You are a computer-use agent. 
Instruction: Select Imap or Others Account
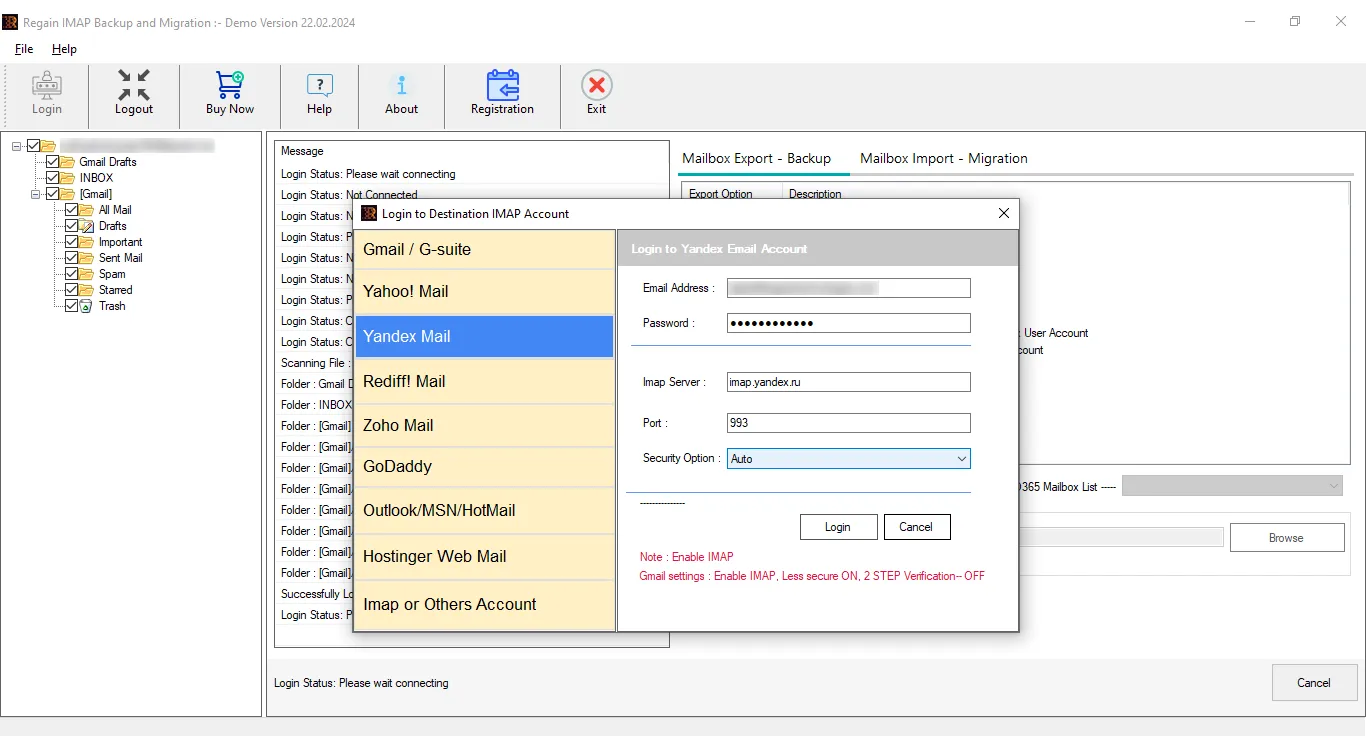click(x=485, y=604)
